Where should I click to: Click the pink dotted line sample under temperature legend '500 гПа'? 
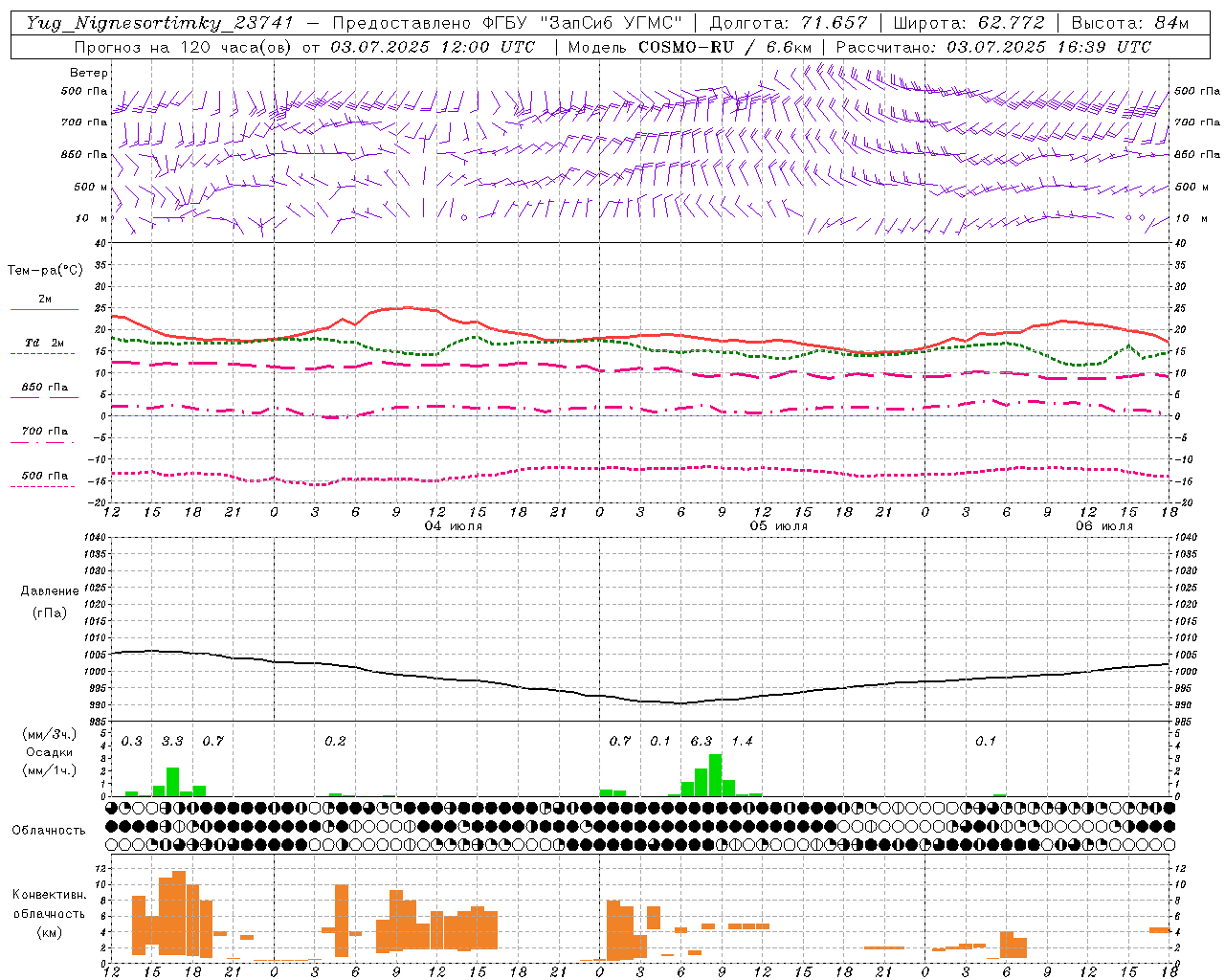coord(43,486)
